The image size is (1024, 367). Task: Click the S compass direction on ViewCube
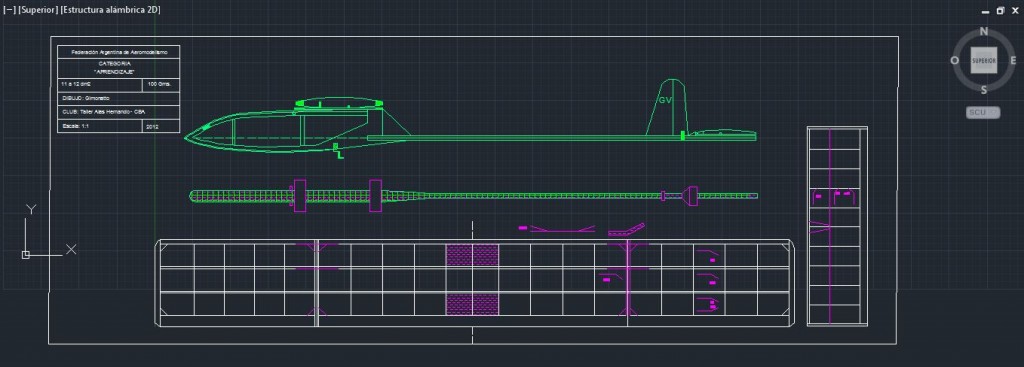pyautogui.click(x=984, y=91)
